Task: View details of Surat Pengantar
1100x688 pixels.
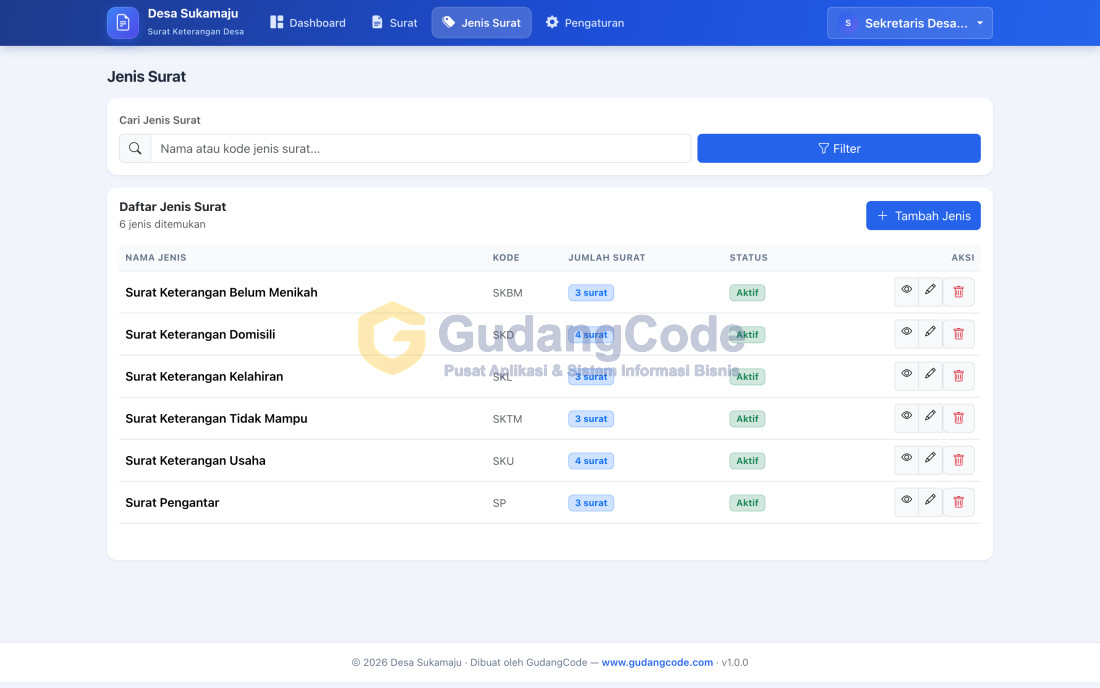Action: (906, 502)
